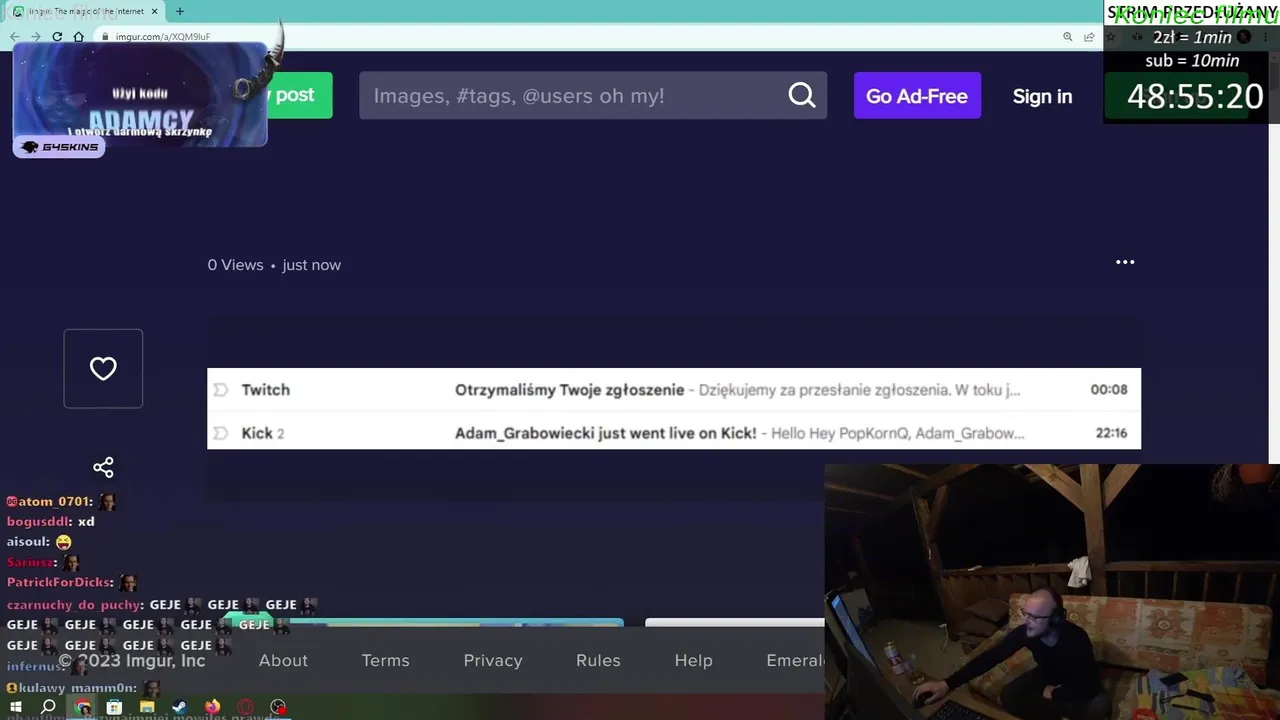The height and width of the screenshot is (720, 1280).
Task: Click the Go Ad-Free button
Action: 917,96
